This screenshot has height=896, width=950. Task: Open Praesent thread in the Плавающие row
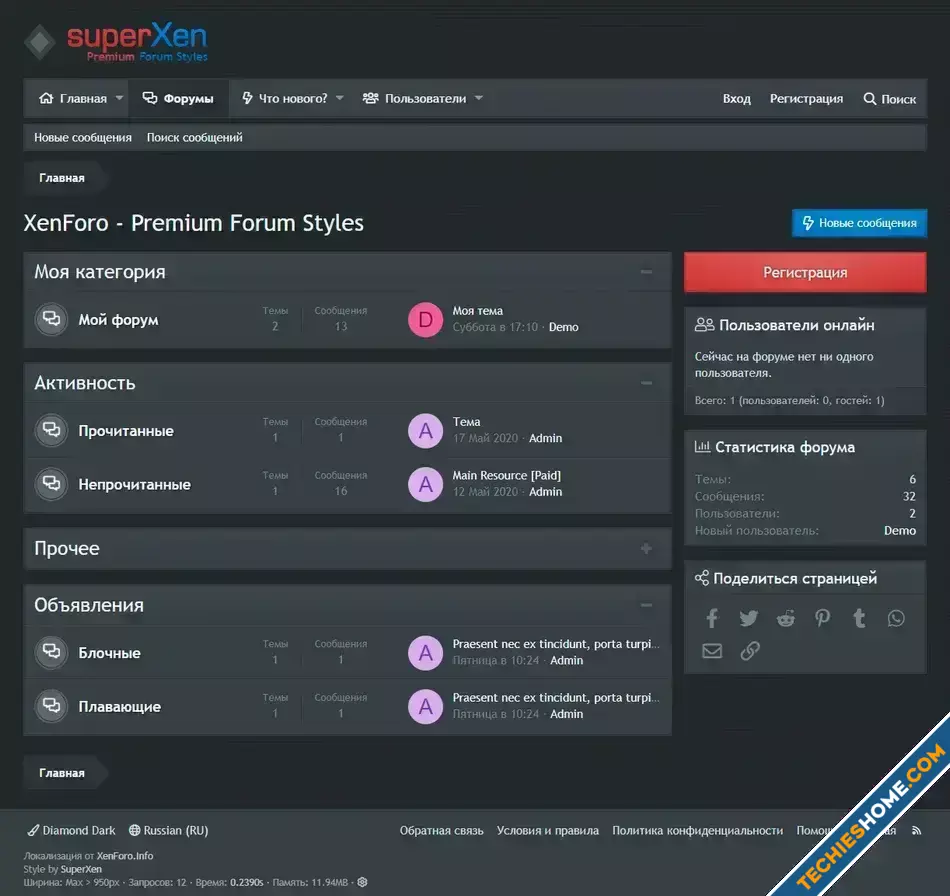tap(556, 697)
